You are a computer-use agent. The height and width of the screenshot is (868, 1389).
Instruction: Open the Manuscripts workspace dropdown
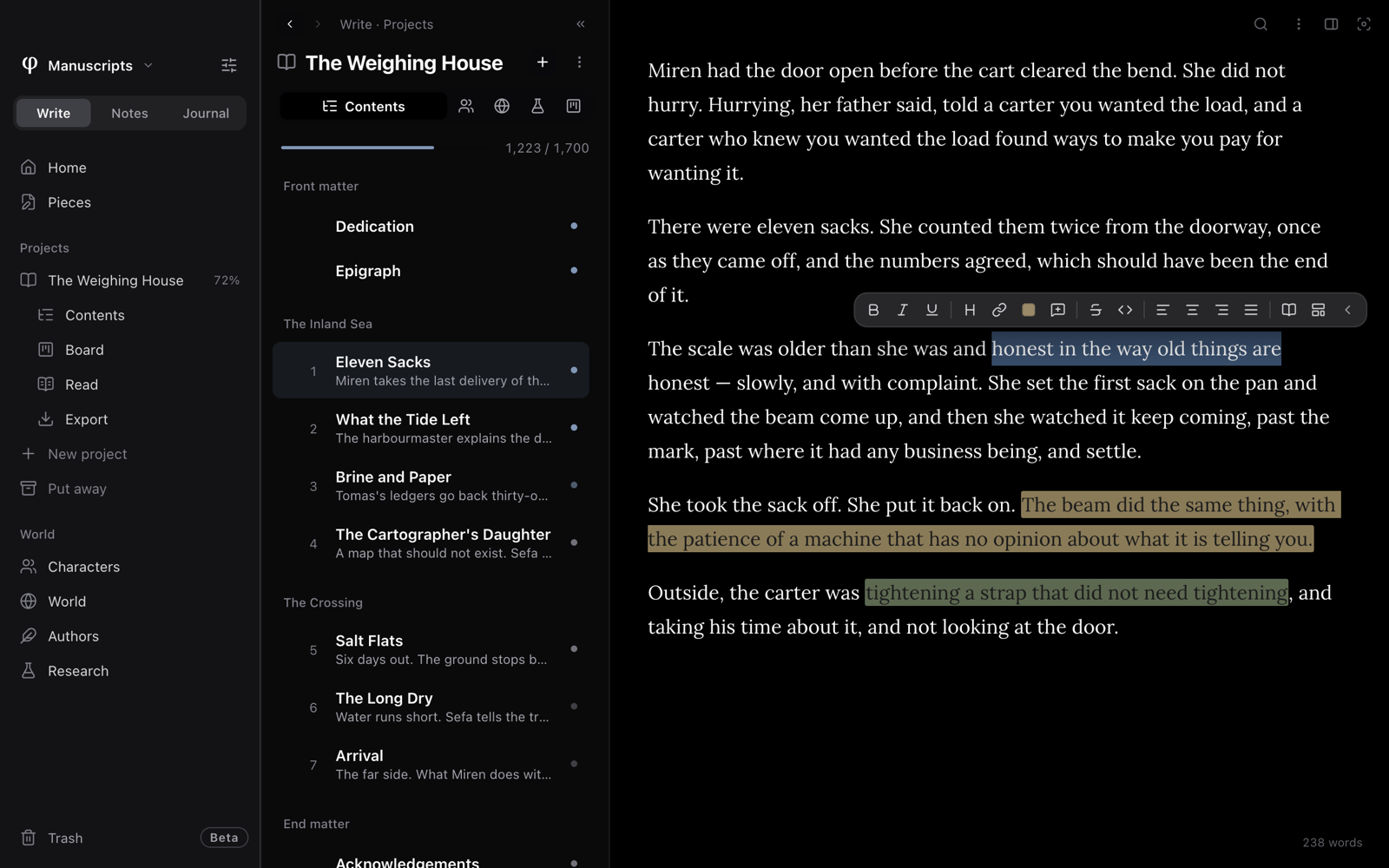pyautogui.click(x=87, y=65)
